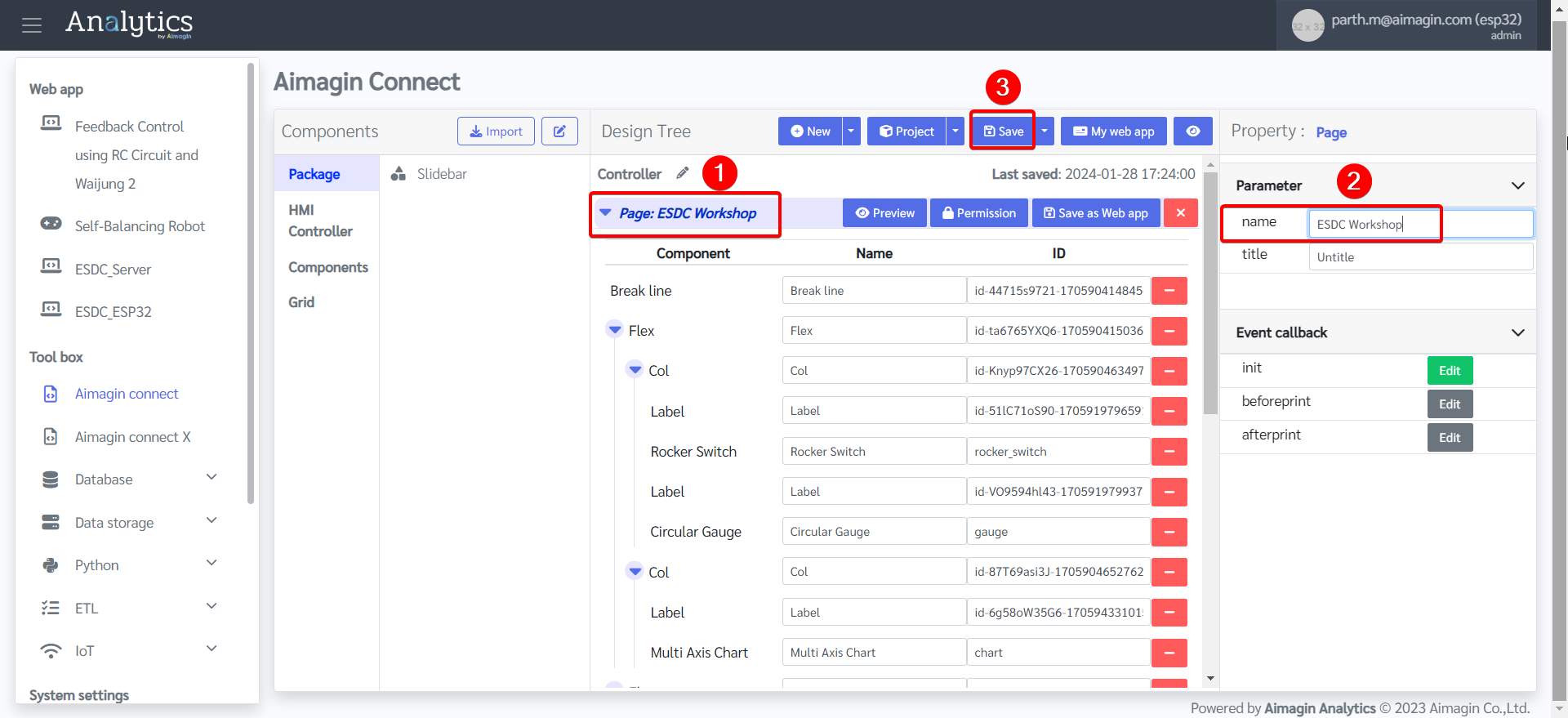Screen dimensions: 1568x718
Task: Click the page Preview button
Action: pos(884,213)
